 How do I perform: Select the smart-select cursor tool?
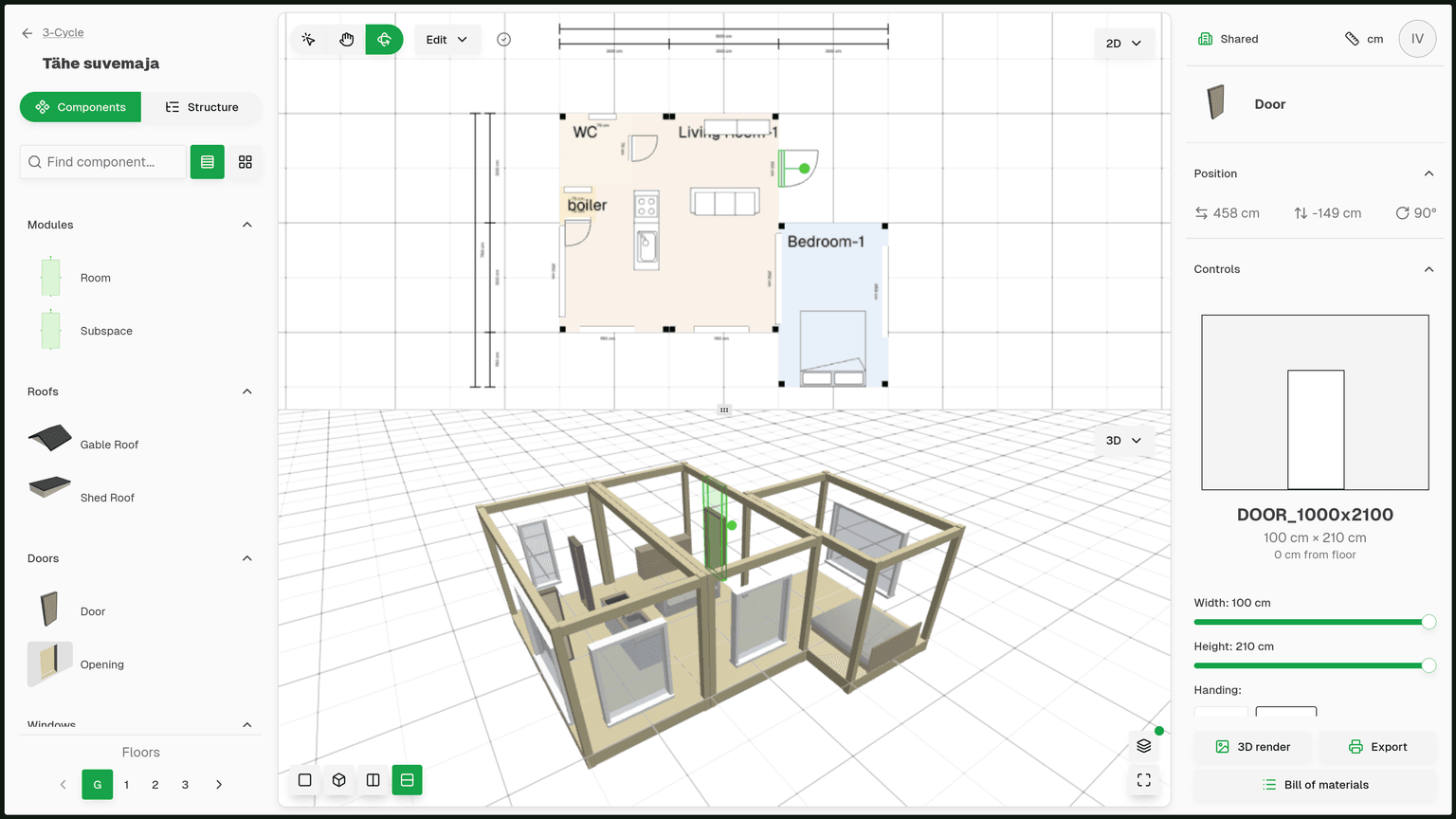[x=309, y=39]
